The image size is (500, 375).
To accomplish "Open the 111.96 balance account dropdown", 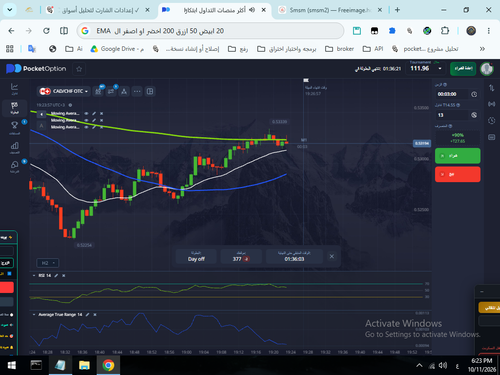I will click(x=426, y=68).
